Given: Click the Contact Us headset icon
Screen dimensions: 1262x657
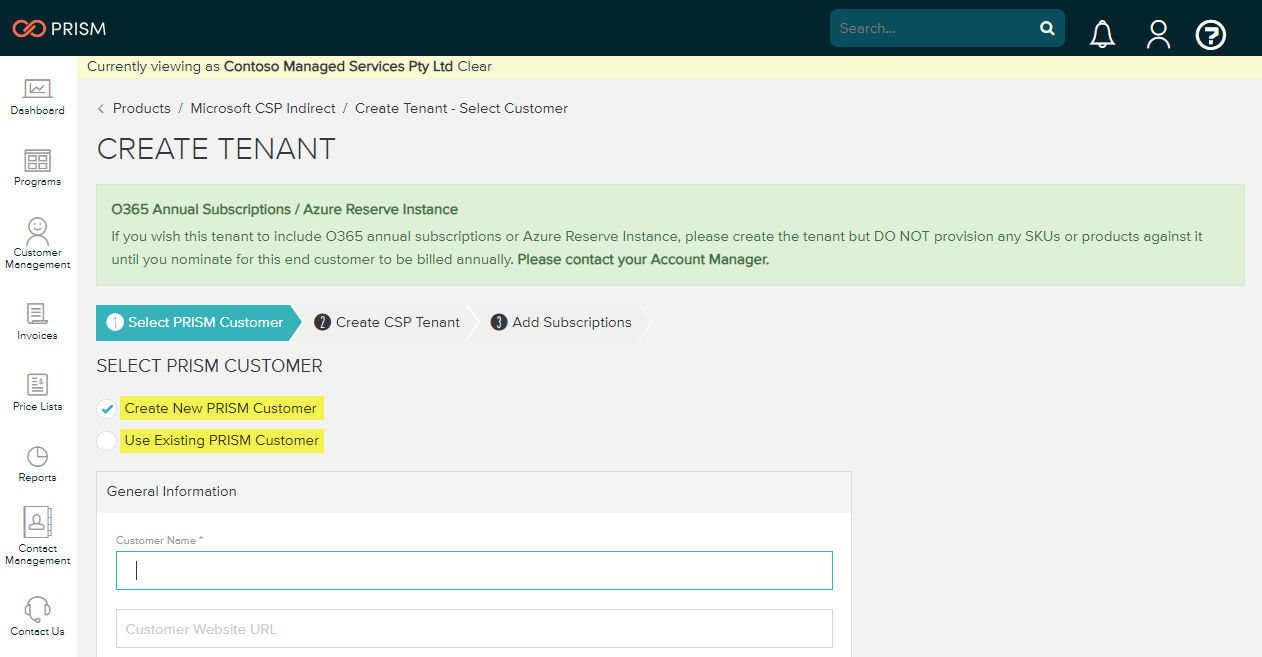Looking at the screenshot, I should [x=37, y=609].
